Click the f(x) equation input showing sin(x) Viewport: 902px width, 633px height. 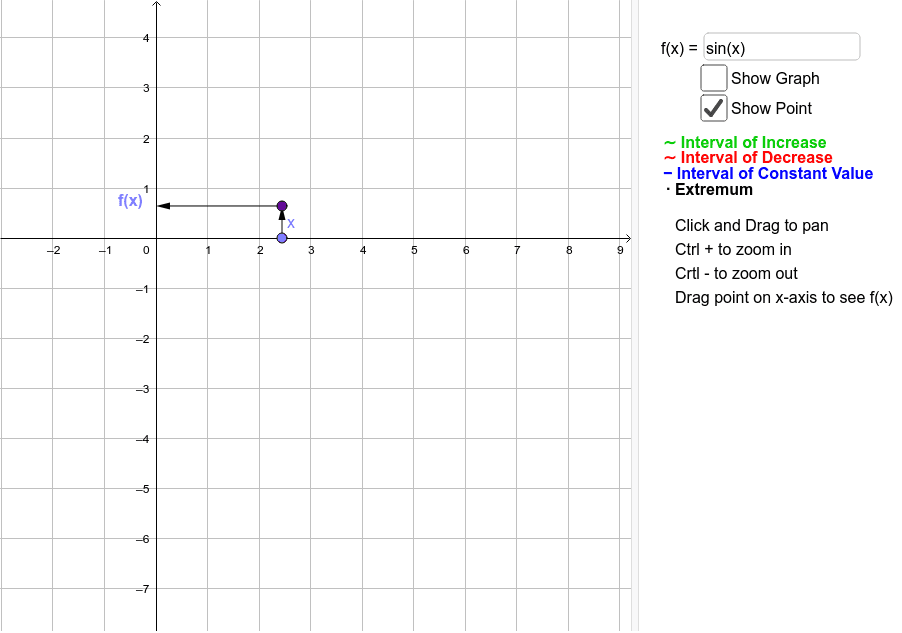pos(781,46)
